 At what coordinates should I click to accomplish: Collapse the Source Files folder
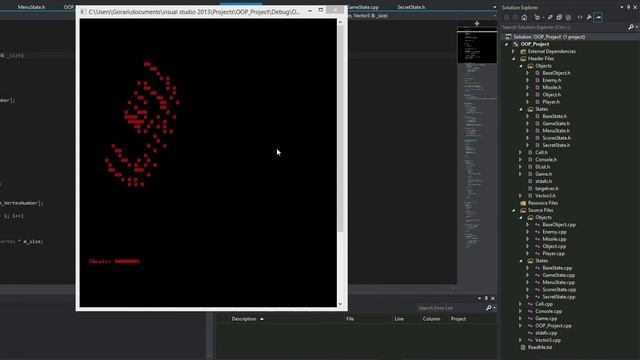(x=514, y=210)
